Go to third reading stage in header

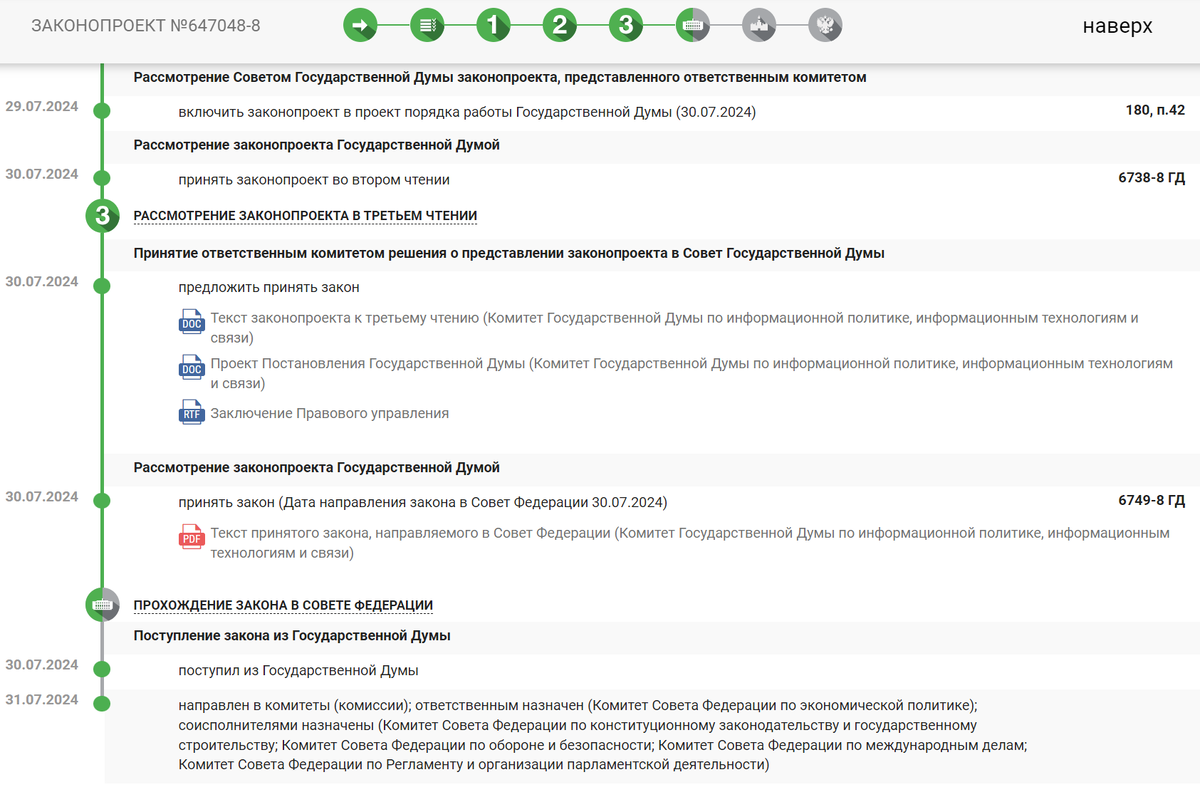coord(626,26)
